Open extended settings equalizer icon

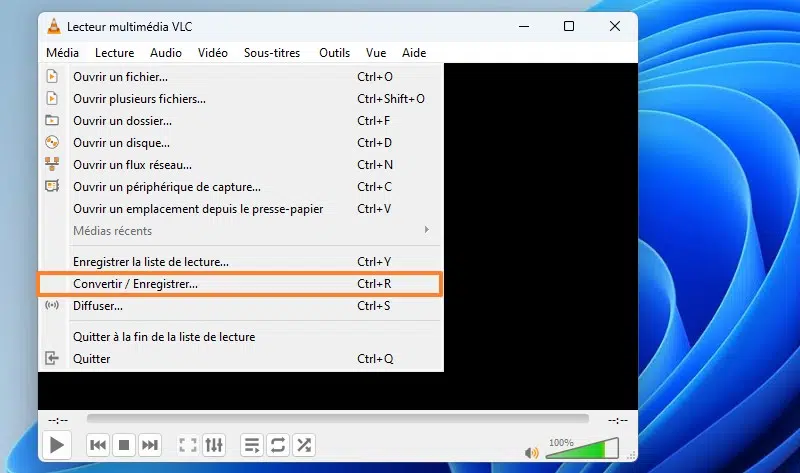(214, 445)
